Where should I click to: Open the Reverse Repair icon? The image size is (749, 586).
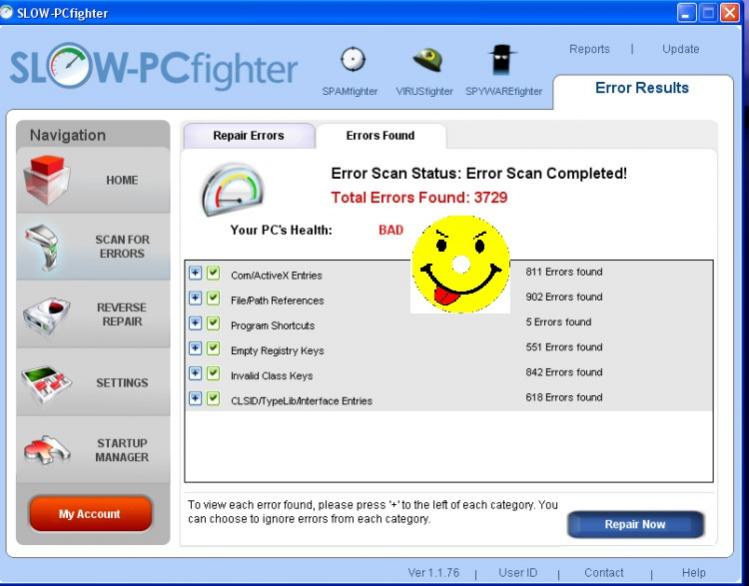click(47, 315)
